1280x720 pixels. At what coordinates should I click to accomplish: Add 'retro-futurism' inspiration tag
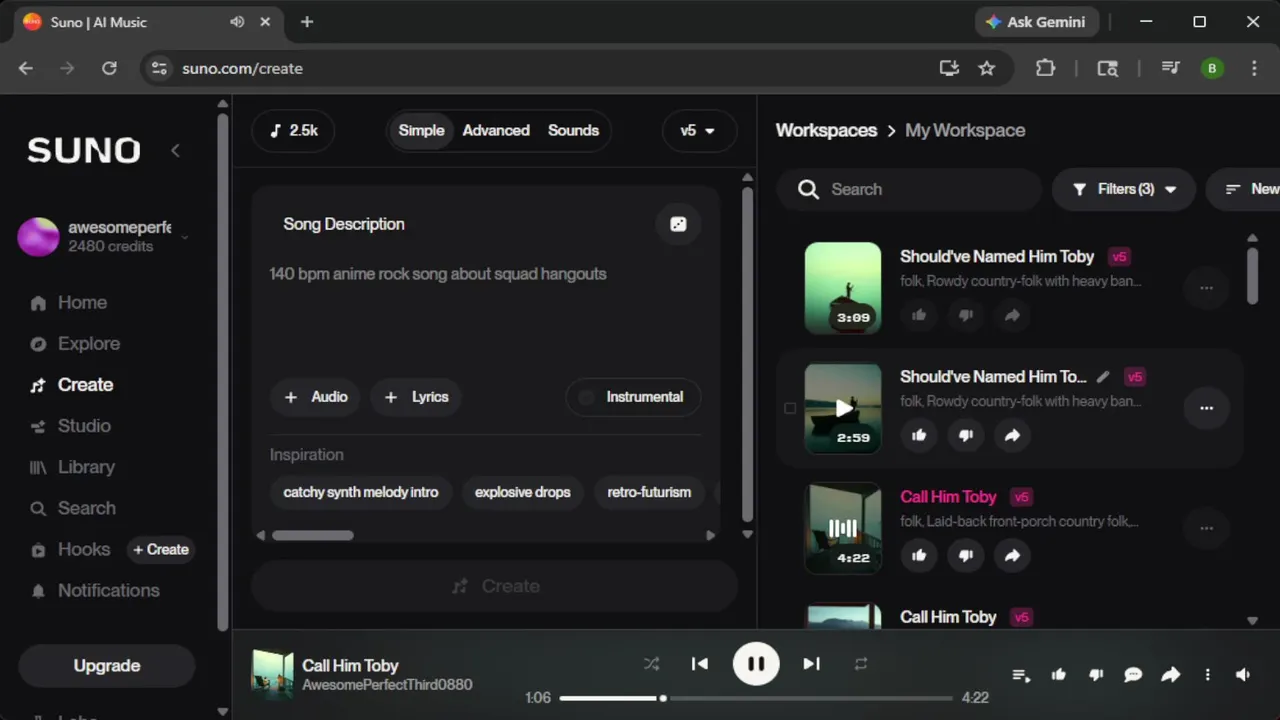649,492
